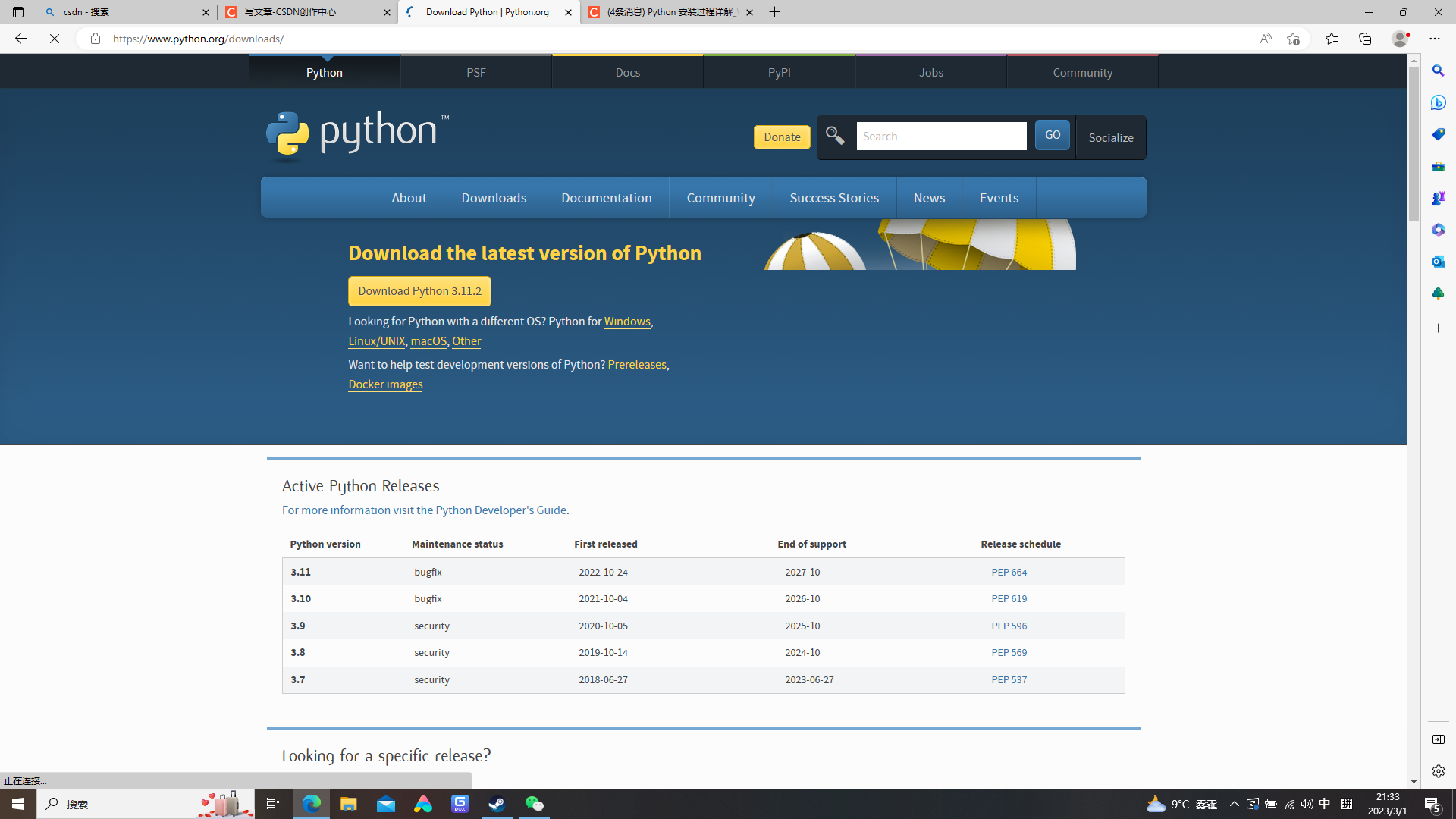This screenshot has height=819, width=1456.
Task: Open the Microsoft 365 sidebar icon
Action: [x=1438, y=230]
